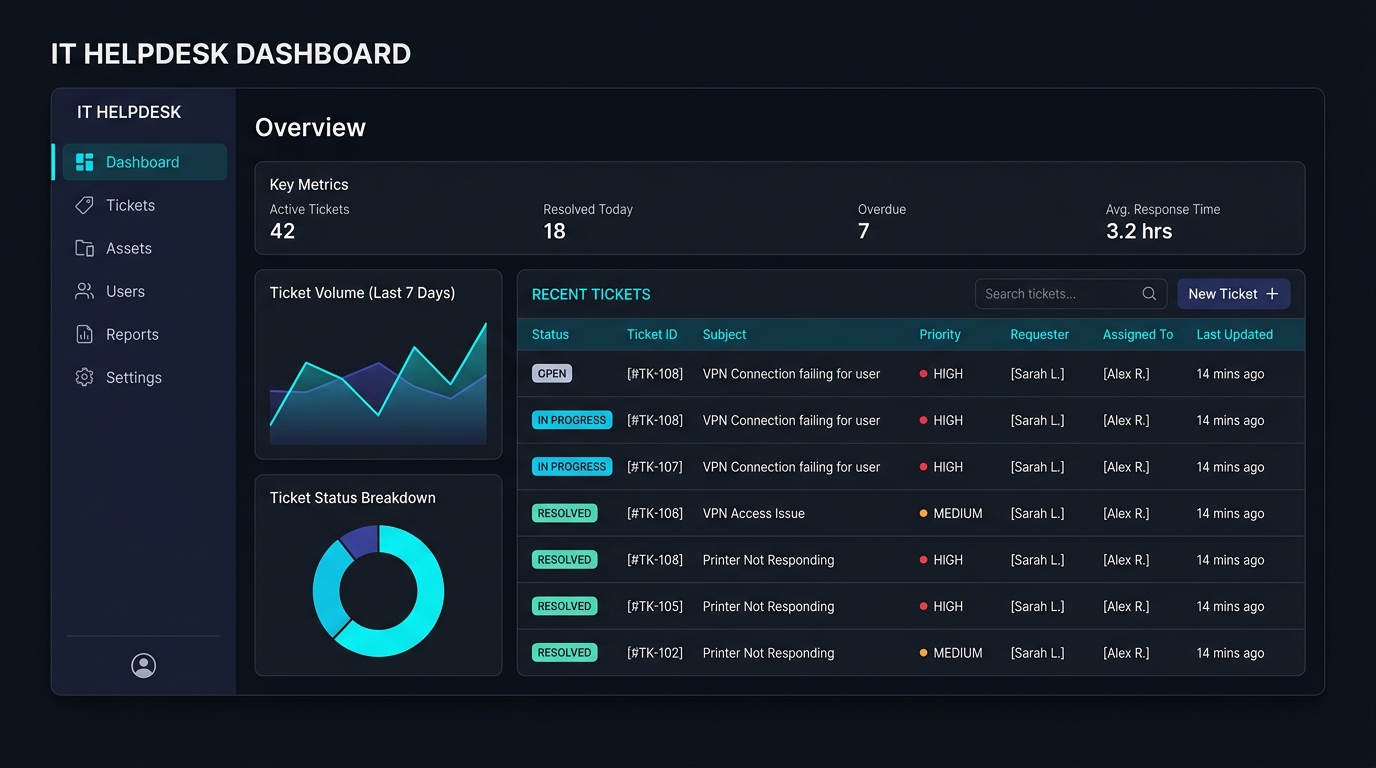Sort by the Last Updated column header

[x=1235, y=335]
